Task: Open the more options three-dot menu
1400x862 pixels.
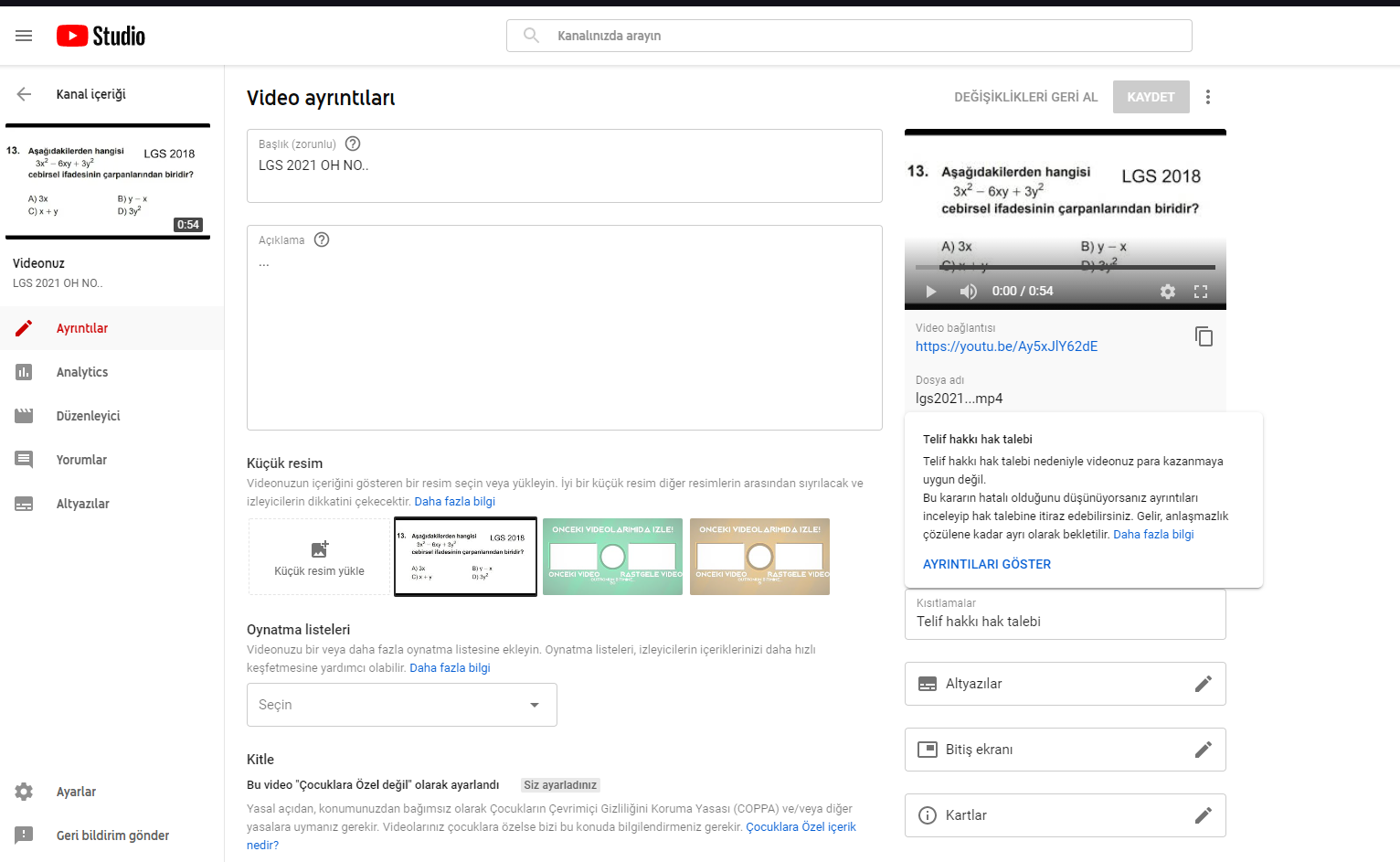Action: [x=1208, y=97]
